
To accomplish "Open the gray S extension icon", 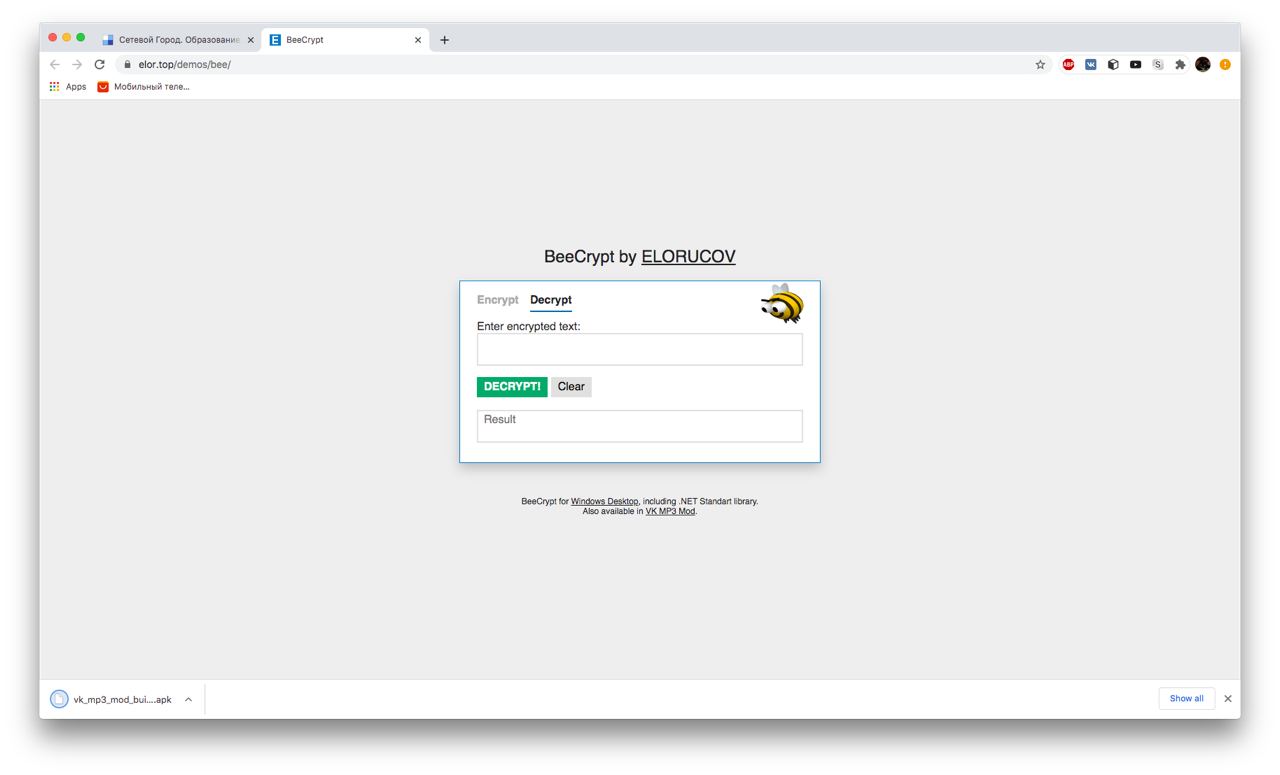I will pyautogui.click(x=1158, y=64).
